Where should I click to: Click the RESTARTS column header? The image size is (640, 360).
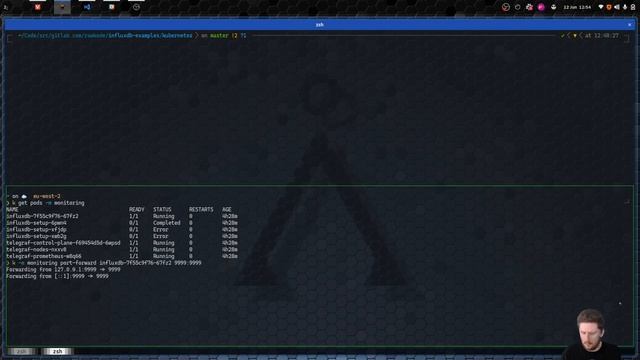pyautogui.click(x=201, y=209)
